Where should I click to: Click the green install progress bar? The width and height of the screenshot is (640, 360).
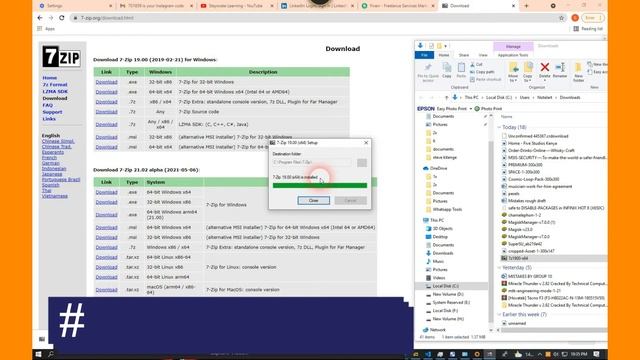pyautogui.click(x=320, y=186)
